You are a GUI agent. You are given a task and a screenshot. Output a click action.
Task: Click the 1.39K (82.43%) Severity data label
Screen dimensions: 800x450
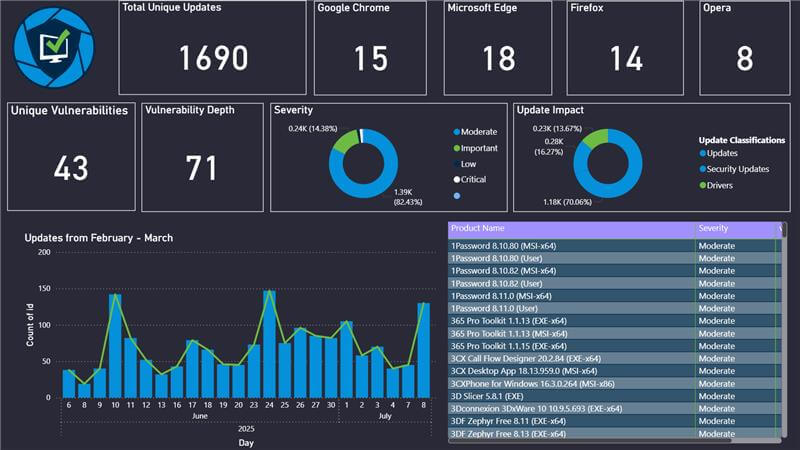pos(408,197)
